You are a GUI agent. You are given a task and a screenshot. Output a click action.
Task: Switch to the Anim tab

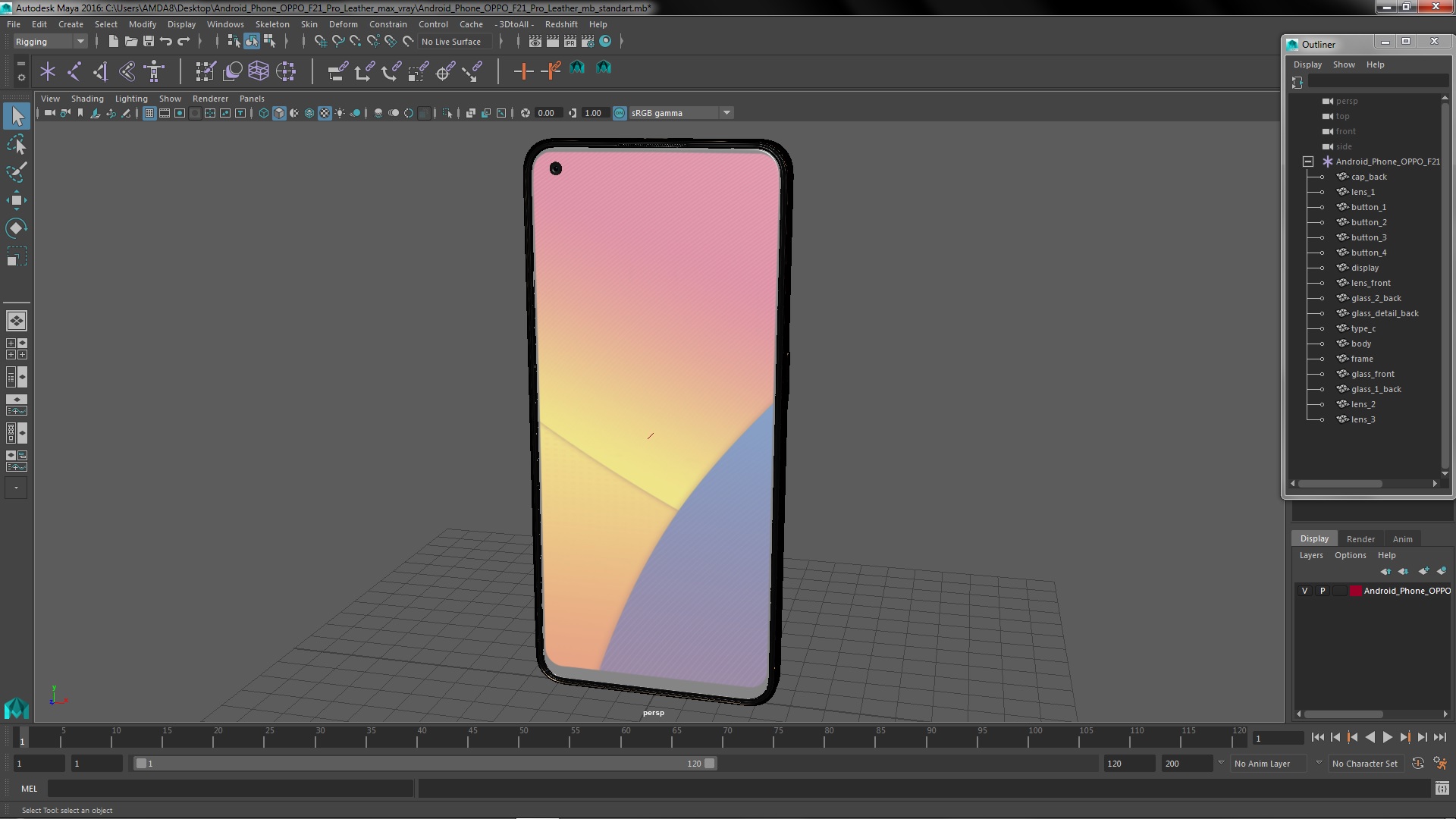[1402, 539]
